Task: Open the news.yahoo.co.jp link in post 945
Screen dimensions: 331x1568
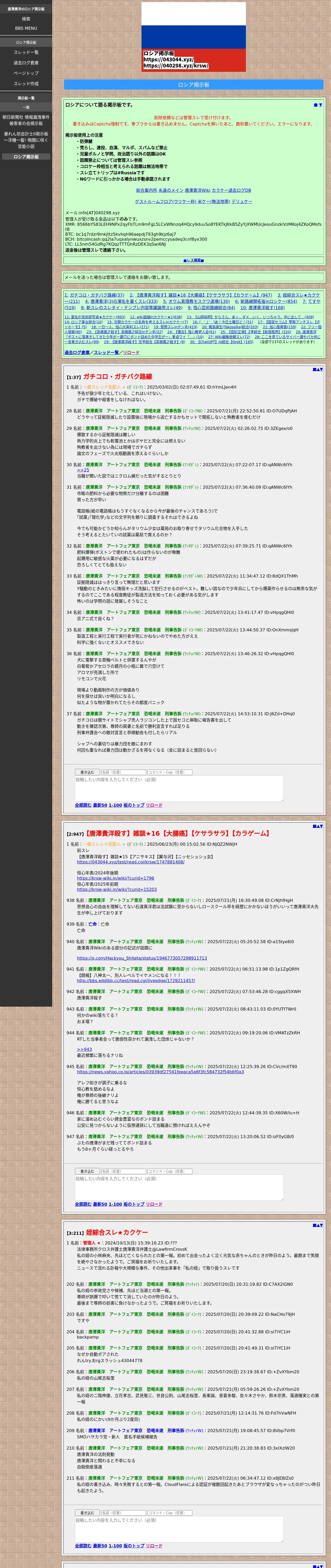Action: point(160,1072)
